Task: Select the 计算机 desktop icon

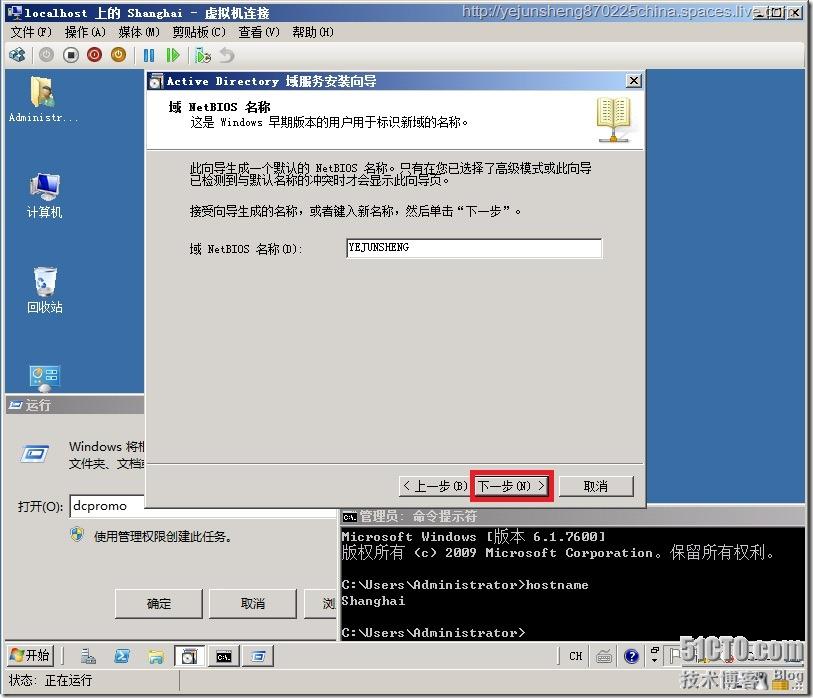Action: click(x=44, y=196)
